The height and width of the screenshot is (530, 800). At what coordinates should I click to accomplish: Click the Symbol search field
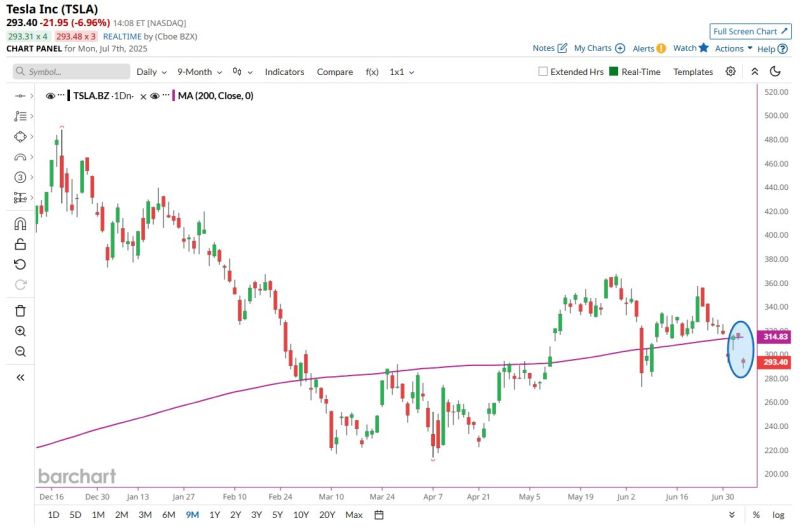[72, 72]
